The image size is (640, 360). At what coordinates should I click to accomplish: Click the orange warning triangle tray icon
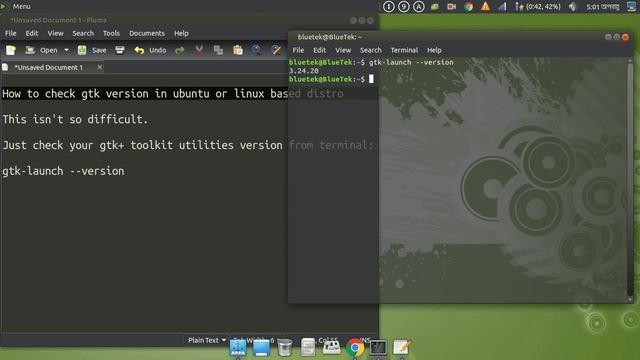tap(485, 7)
